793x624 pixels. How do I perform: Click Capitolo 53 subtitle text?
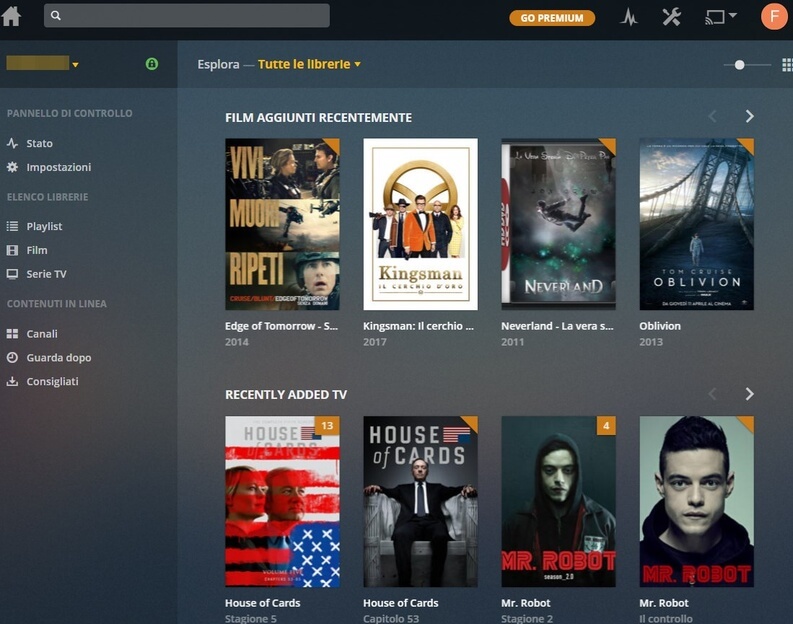pos(391,618)
